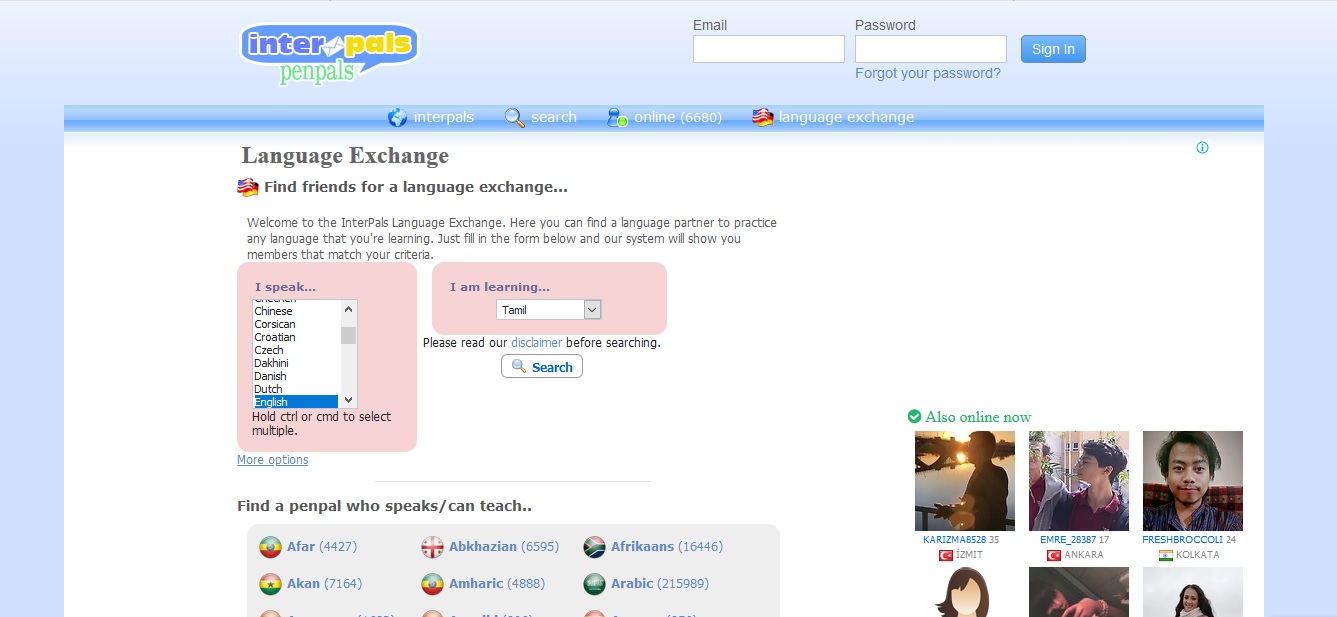
Task: Click the search menu item in the navigation bar
Action: click(x=553, y=117)
